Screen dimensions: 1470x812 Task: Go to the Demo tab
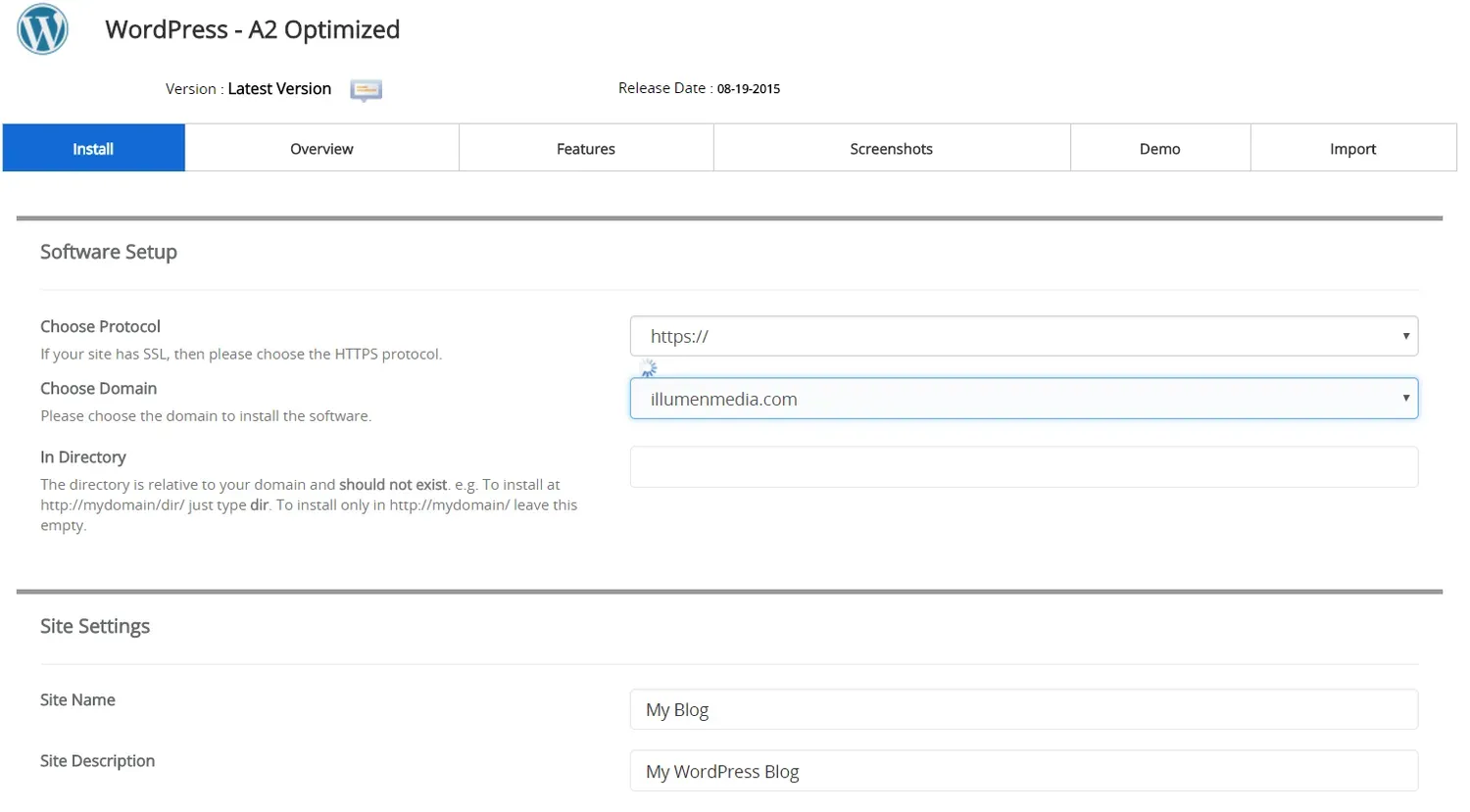[x=1160, y=148]
